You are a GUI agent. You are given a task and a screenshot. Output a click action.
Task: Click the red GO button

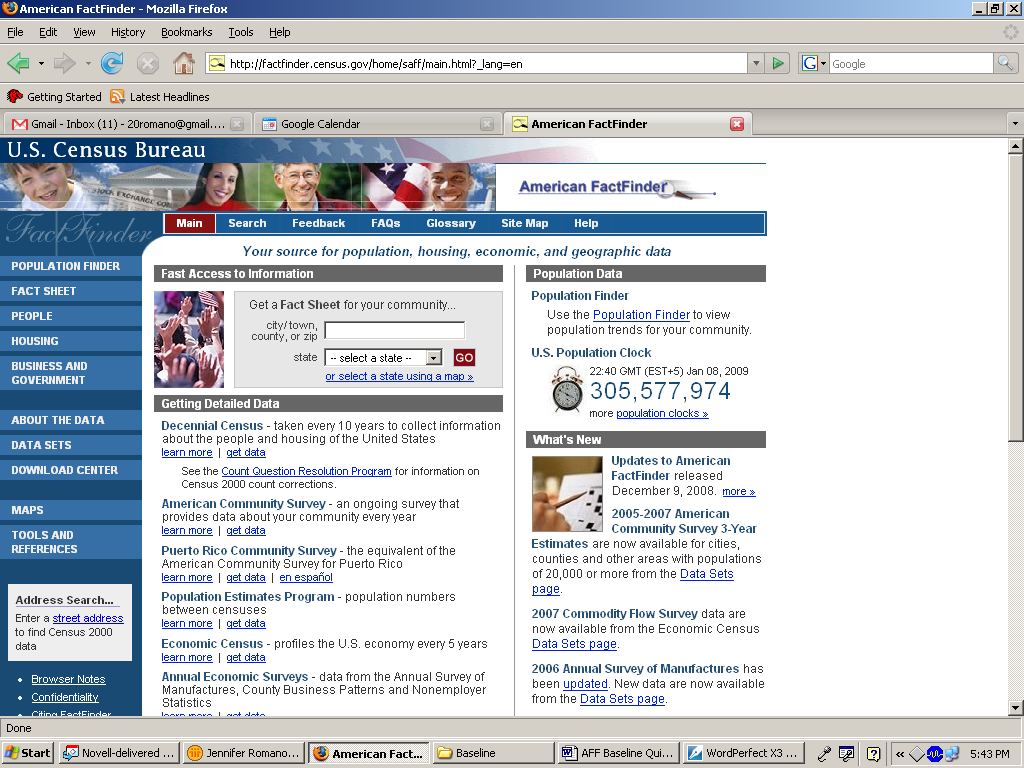click(464, 358)
